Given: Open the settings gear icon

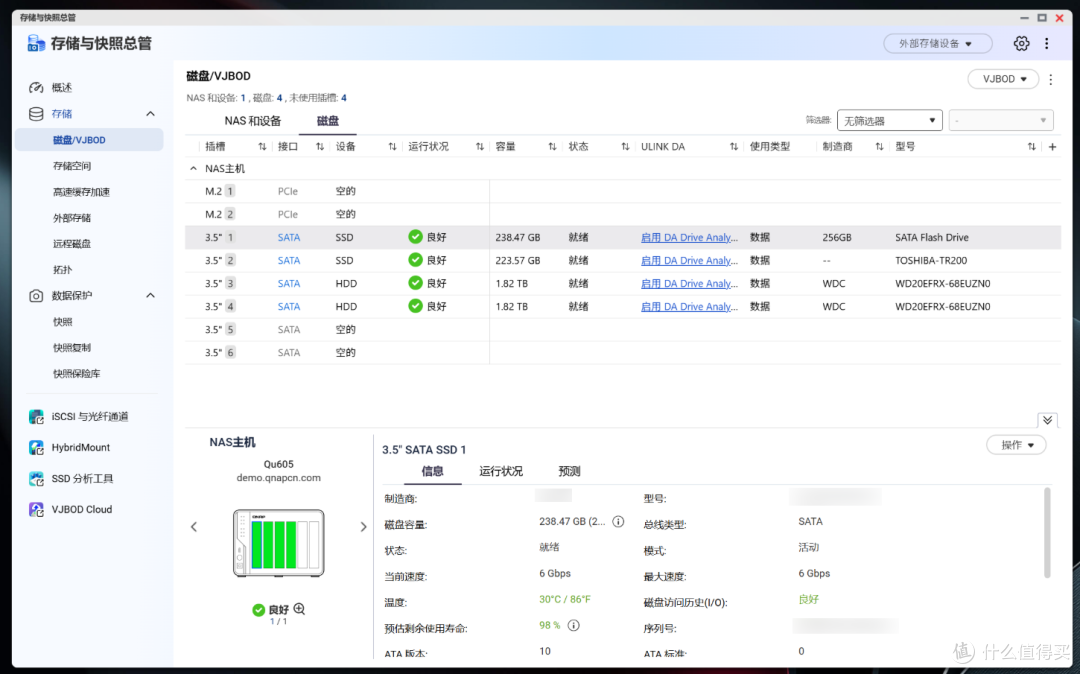Looking at the screenshot, I should pyautogui.click(x=1021, y=43).
